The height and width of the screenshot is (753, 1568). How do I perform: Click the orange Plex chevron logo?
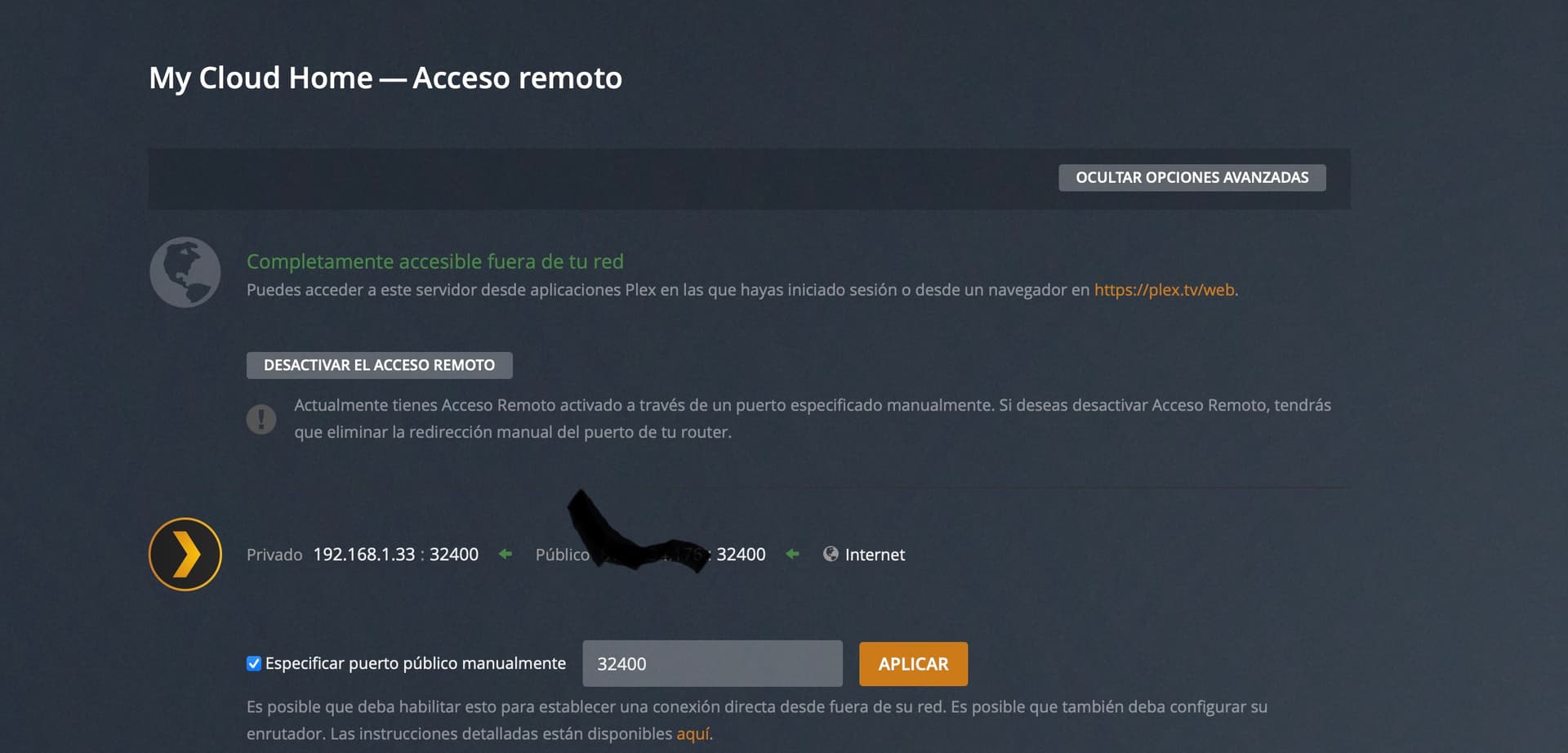(185, 554)
